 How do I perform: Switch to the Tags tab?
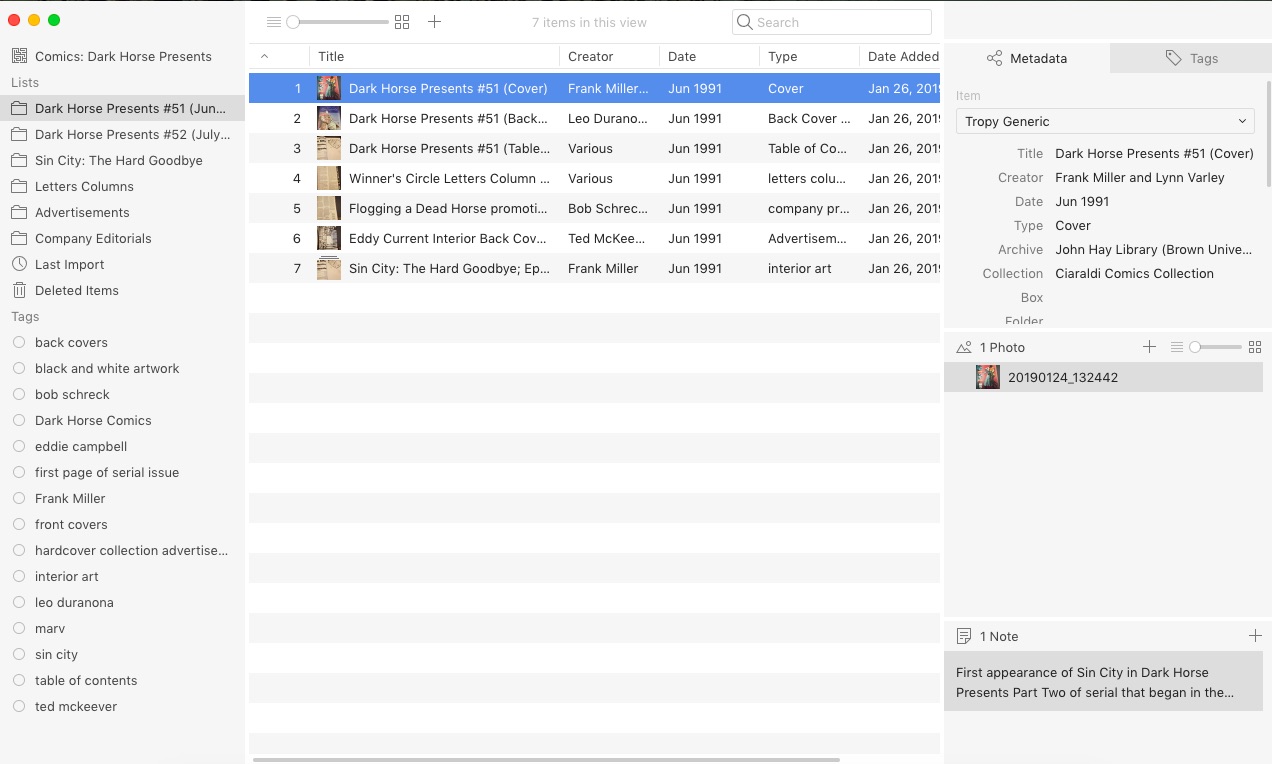pos(1191,59)
